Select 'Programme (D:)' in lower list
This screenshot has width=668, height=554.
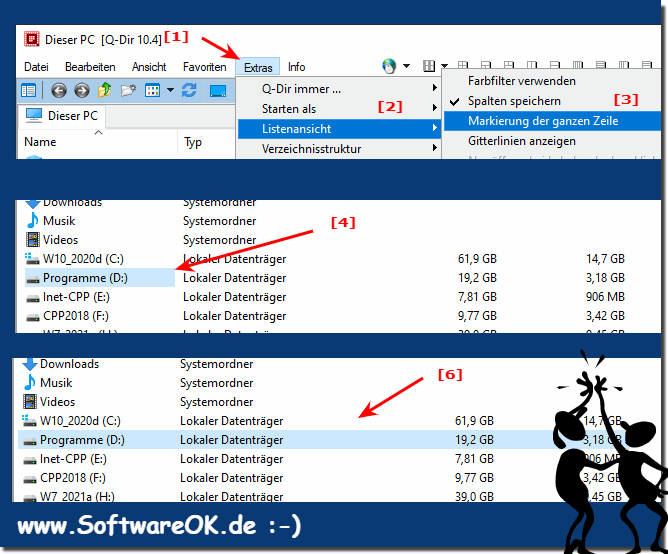click(x=82, y=440)
